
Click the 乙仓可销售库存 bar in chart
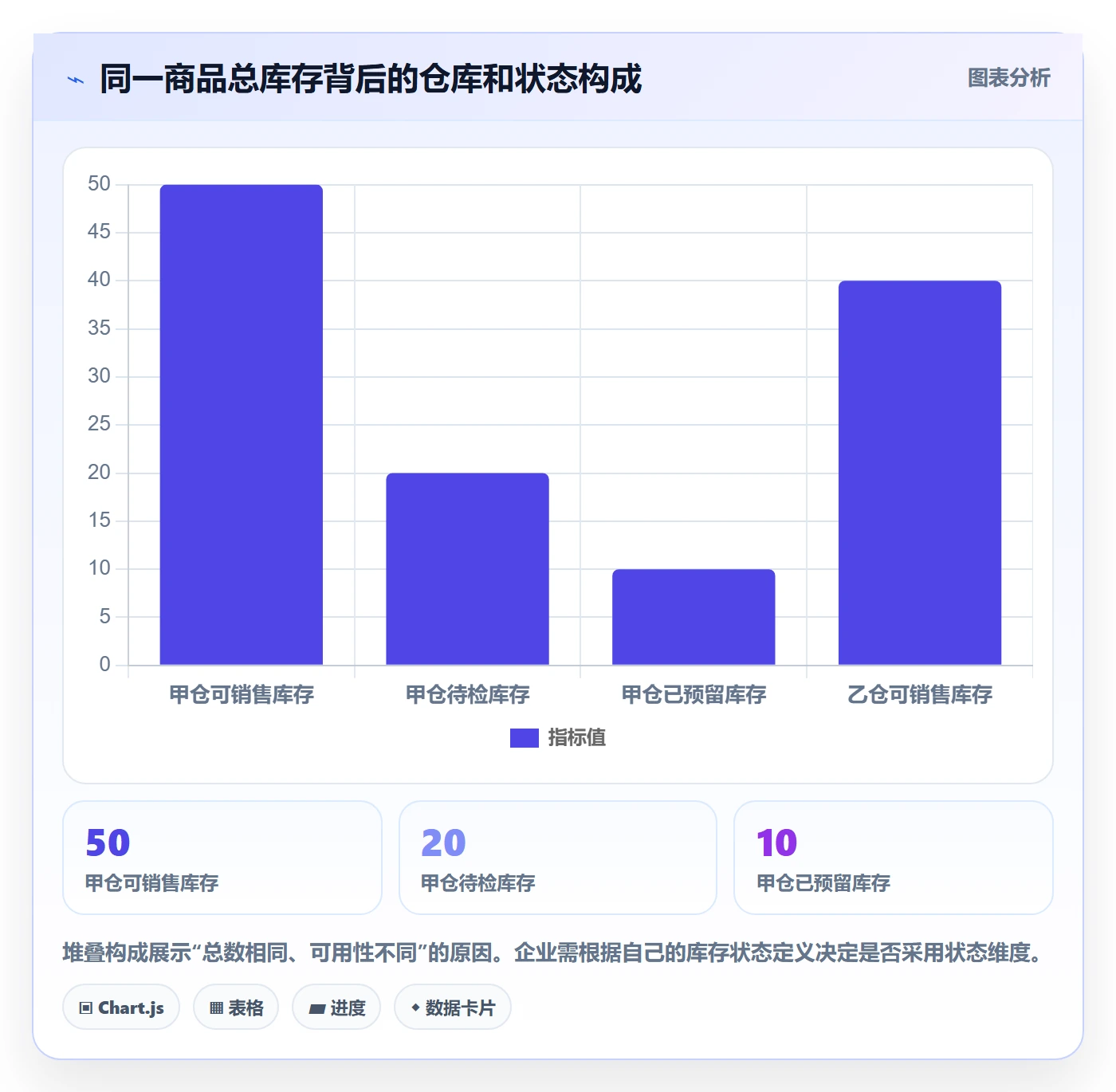coord(920,473)
